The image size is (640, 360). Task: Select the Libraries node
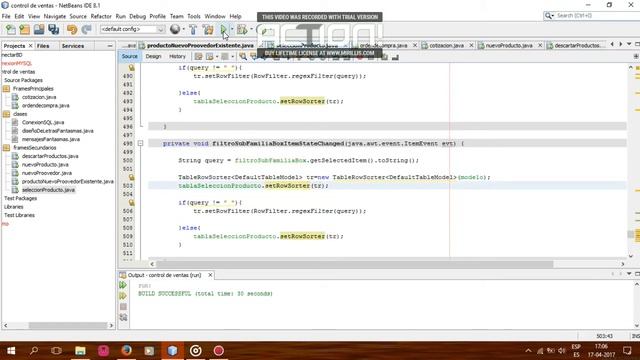point(13,207)
